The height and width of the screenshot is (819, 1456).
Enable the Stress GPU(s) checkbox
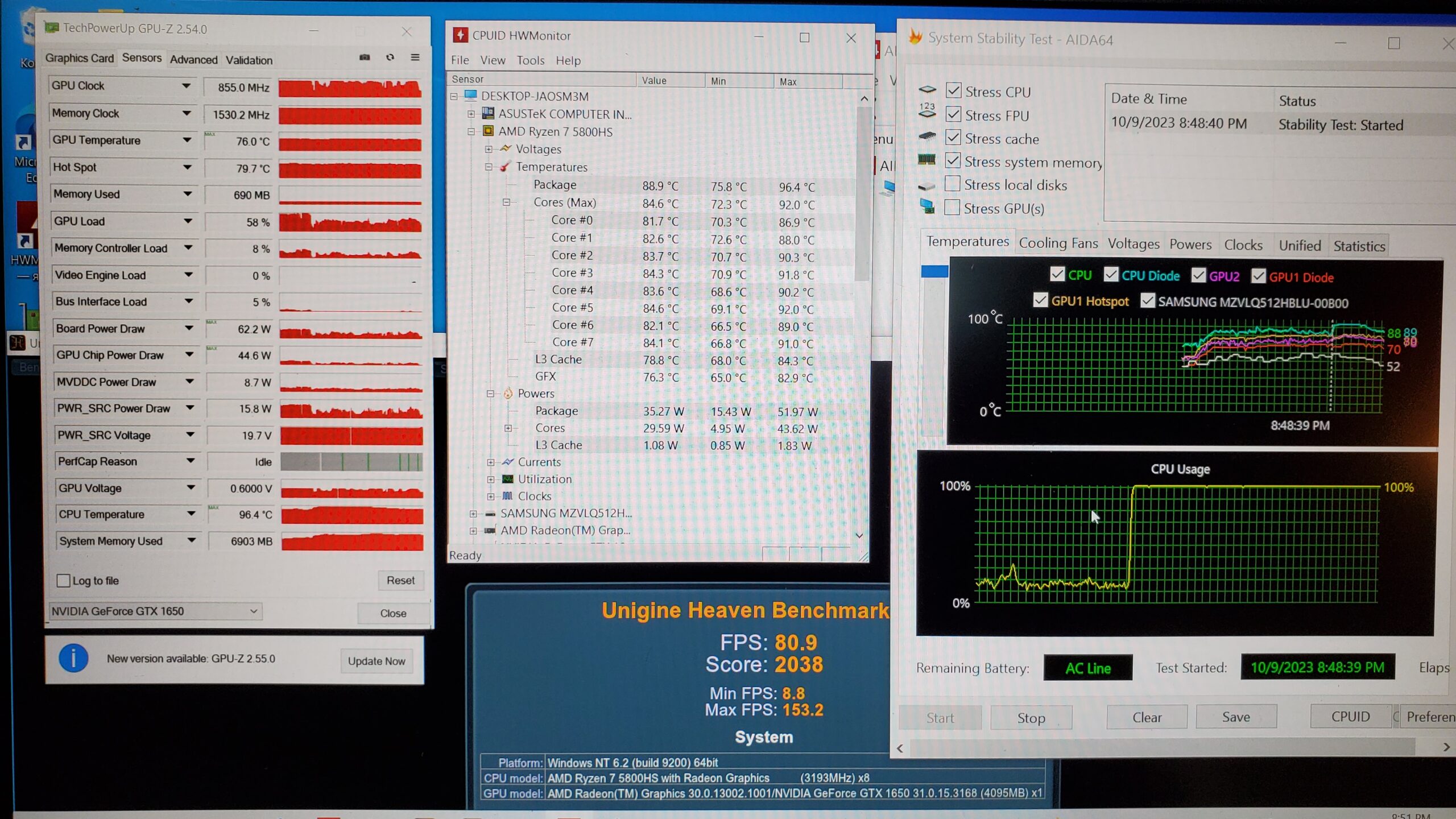point(952,208)
